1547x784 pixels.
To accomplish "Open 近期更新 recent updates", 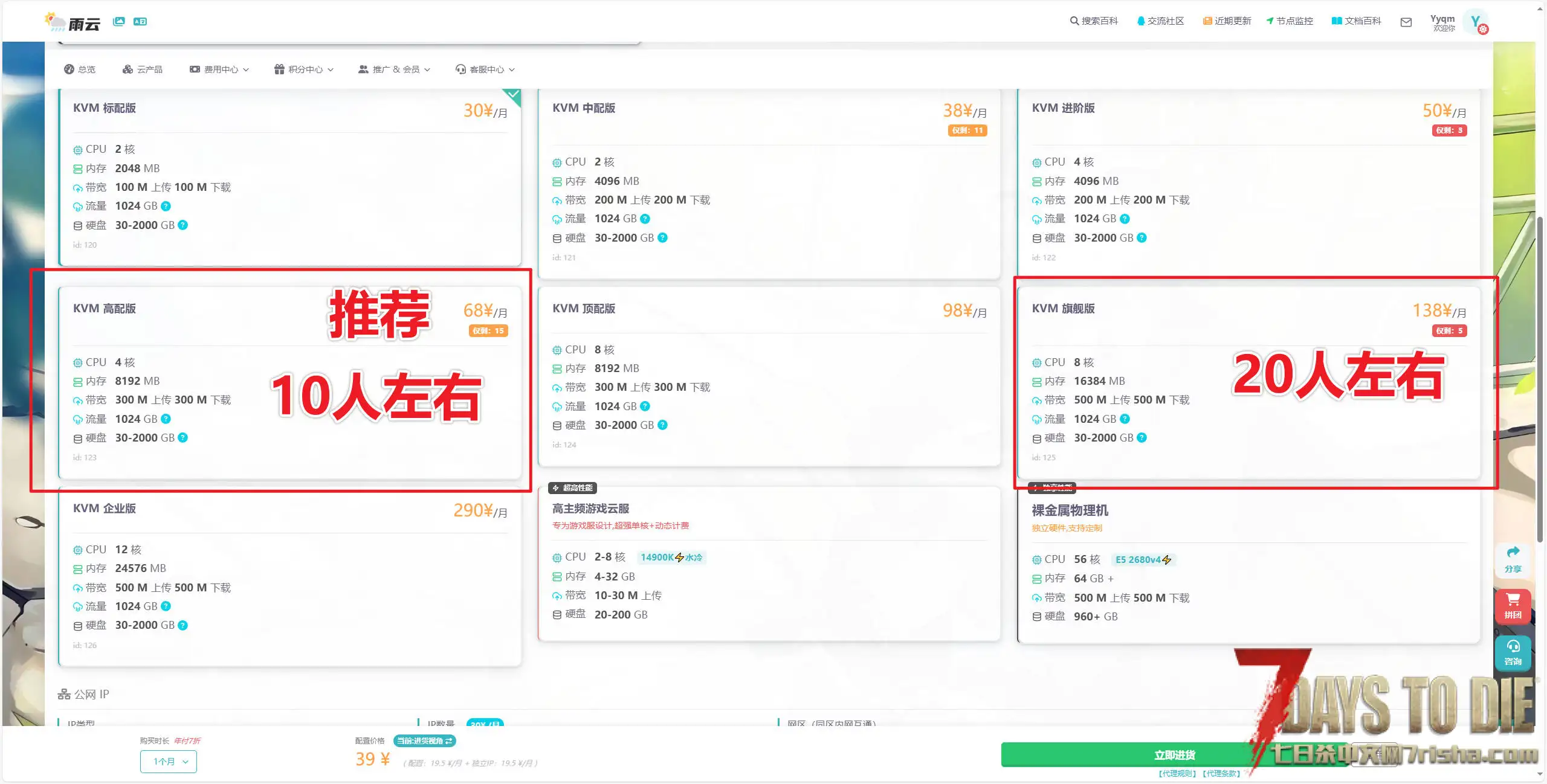I will coord(1227,21).
